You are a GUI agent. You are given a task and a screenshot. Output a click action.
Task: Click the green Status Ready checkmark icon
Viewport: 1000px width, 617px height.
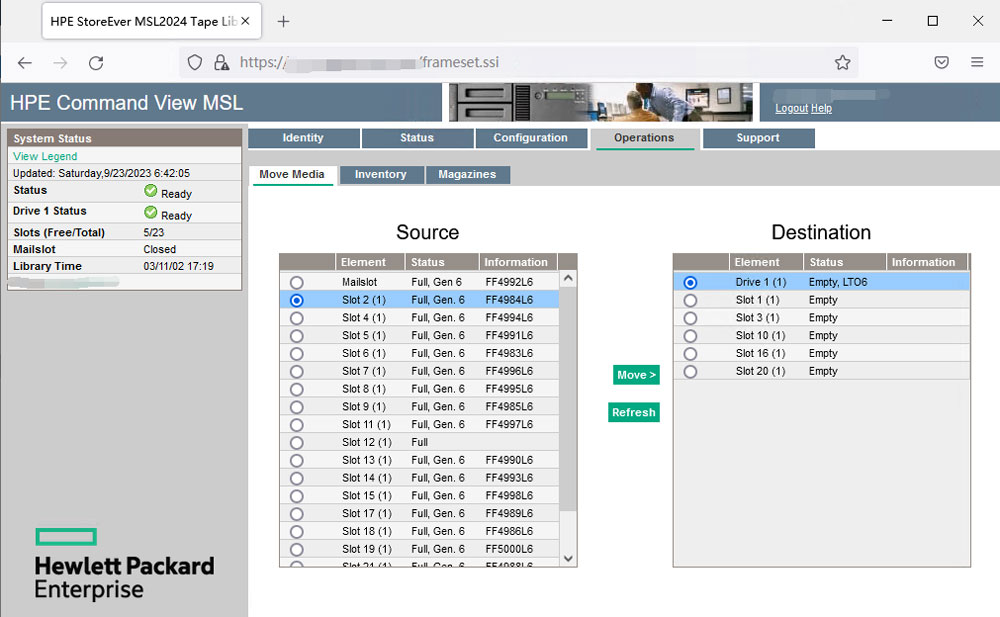pos(151,191)
